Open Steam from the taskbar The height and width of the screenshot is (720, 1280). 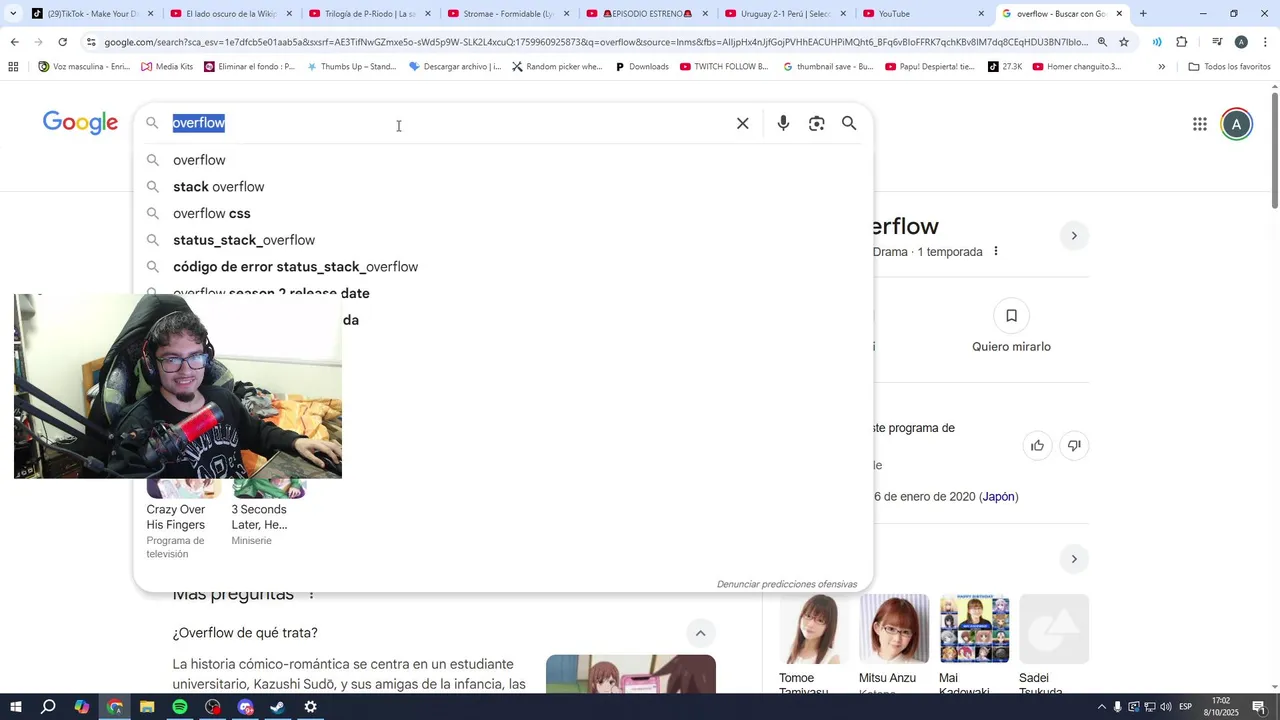[278, 707]
